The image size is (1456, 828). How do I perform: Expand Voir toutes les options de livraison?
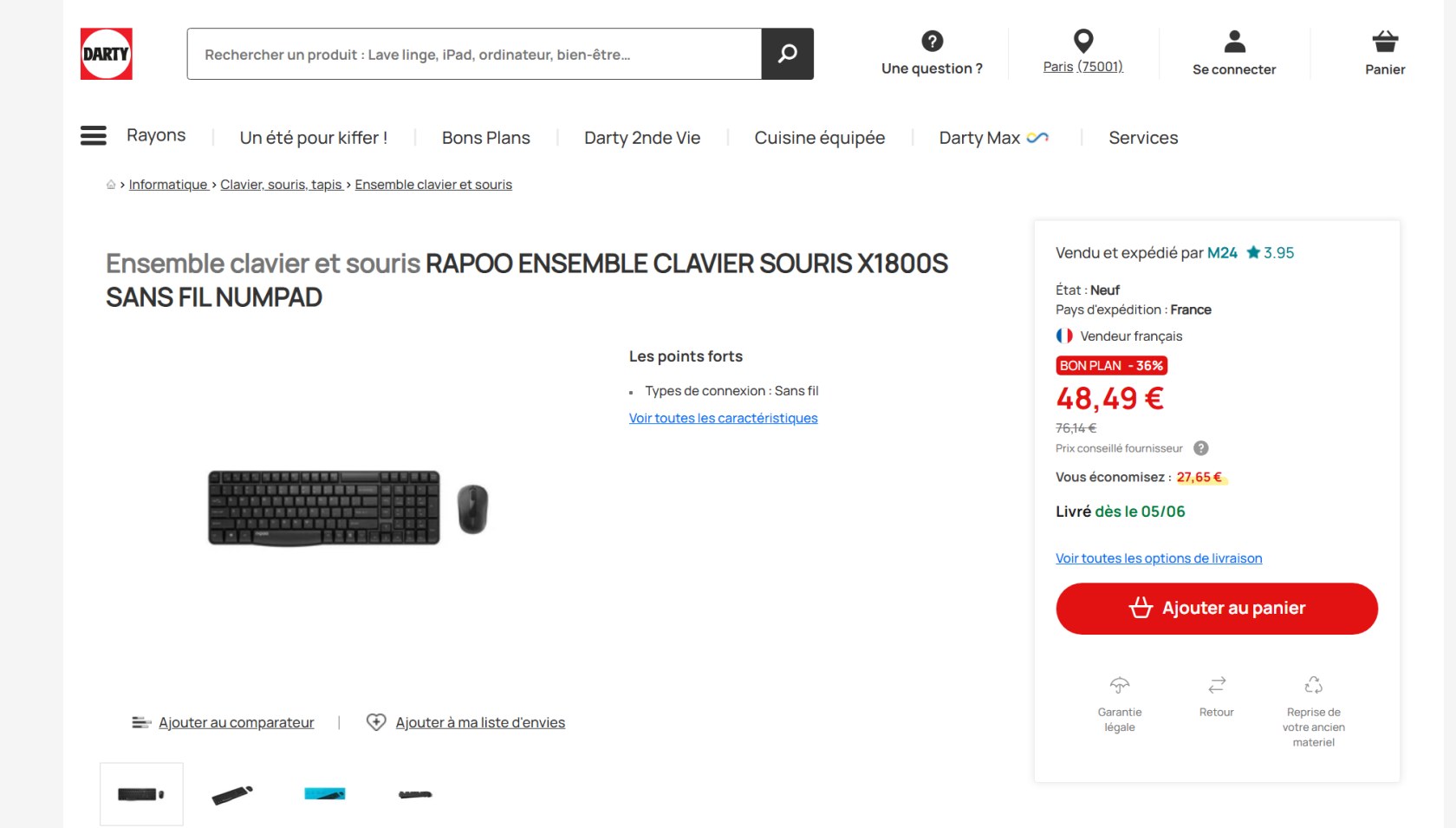coord(1158,558)
